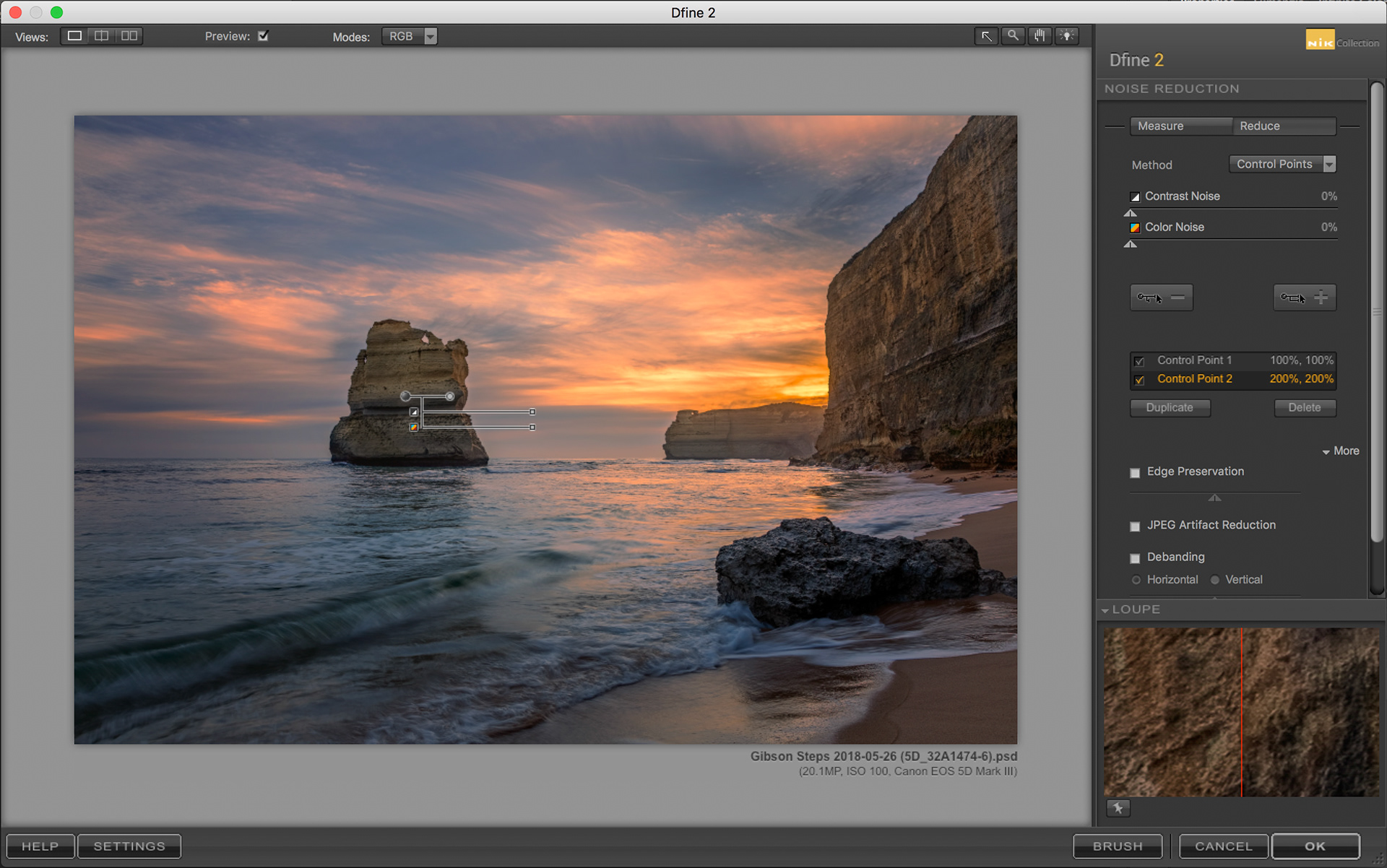Screen dimensions: 1387x868
Task: Click the background color lightbulb icon
Action: pyautogui.click(x=1067, y=36)
